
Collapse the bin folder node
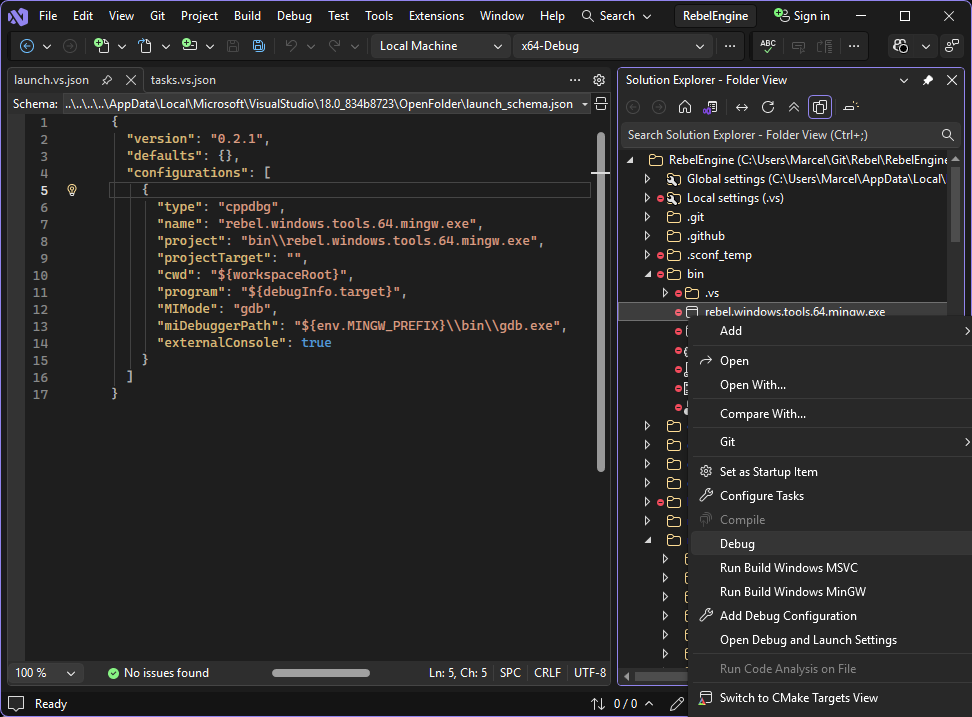pyautogui.click(x=648, y=274)
